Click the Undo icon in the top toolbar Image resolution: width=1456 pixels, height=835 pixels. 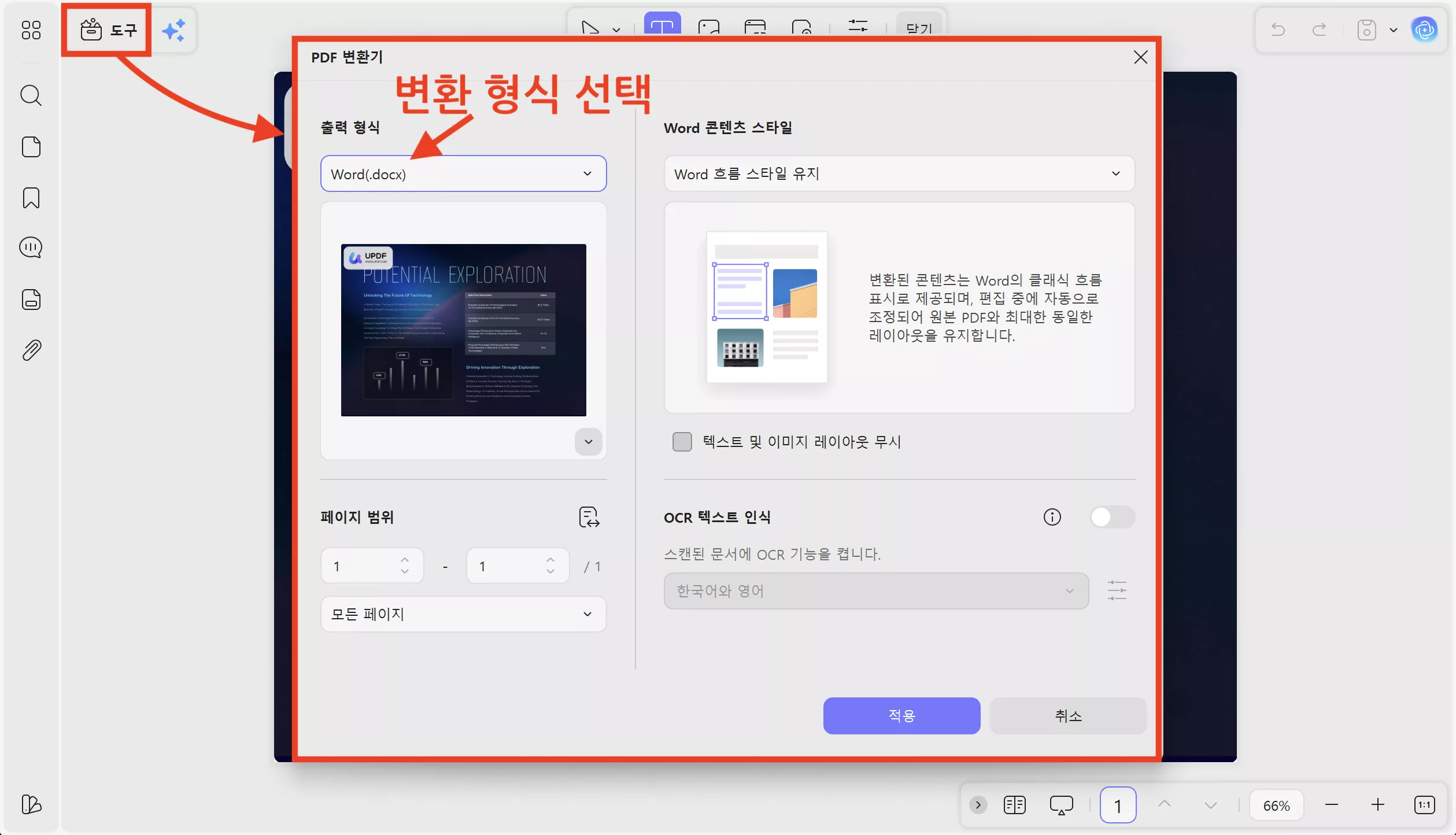(x=1277, y=29)
